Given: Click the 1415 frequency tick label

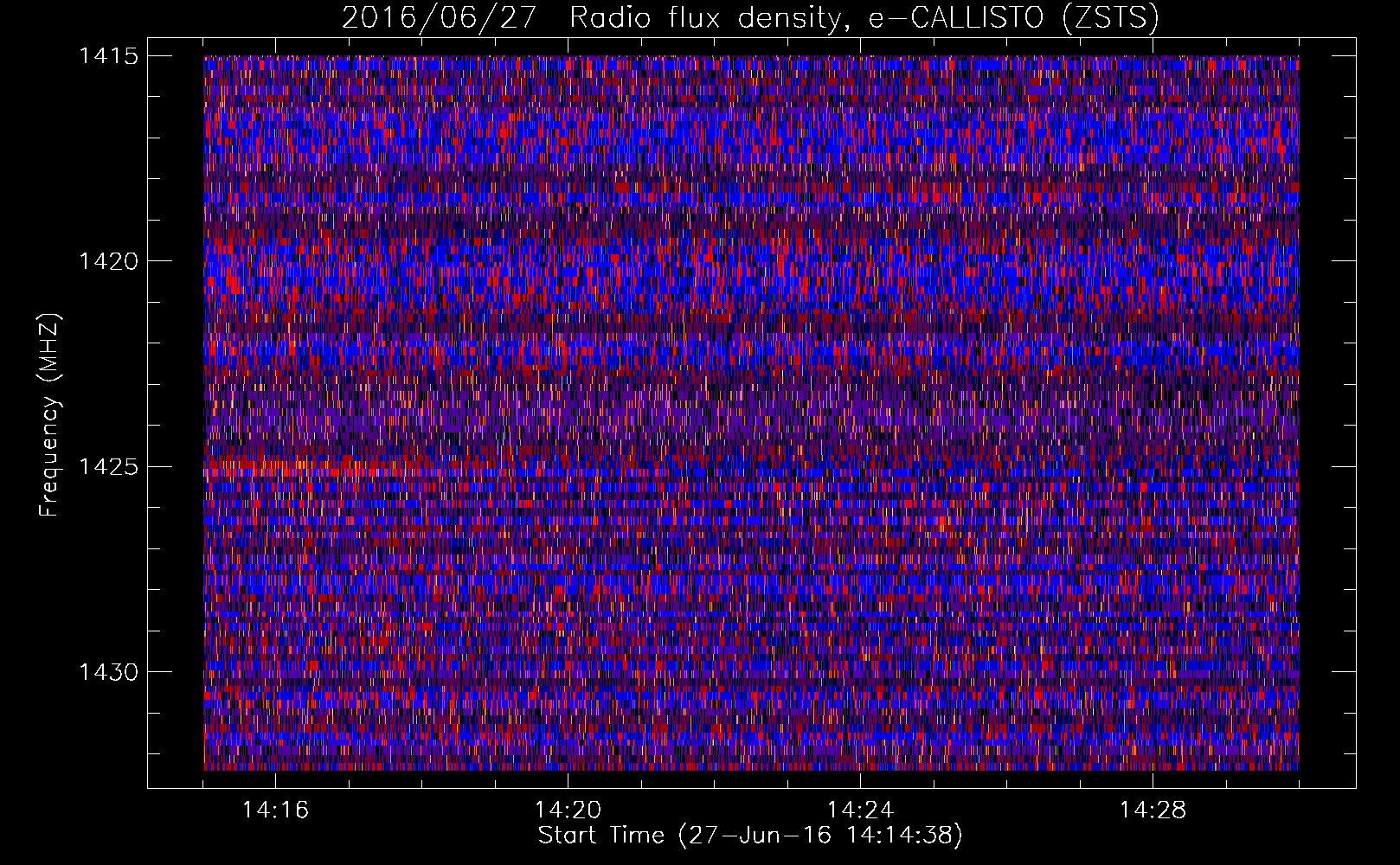Looking at the screenshot, I should coord(109,56).
